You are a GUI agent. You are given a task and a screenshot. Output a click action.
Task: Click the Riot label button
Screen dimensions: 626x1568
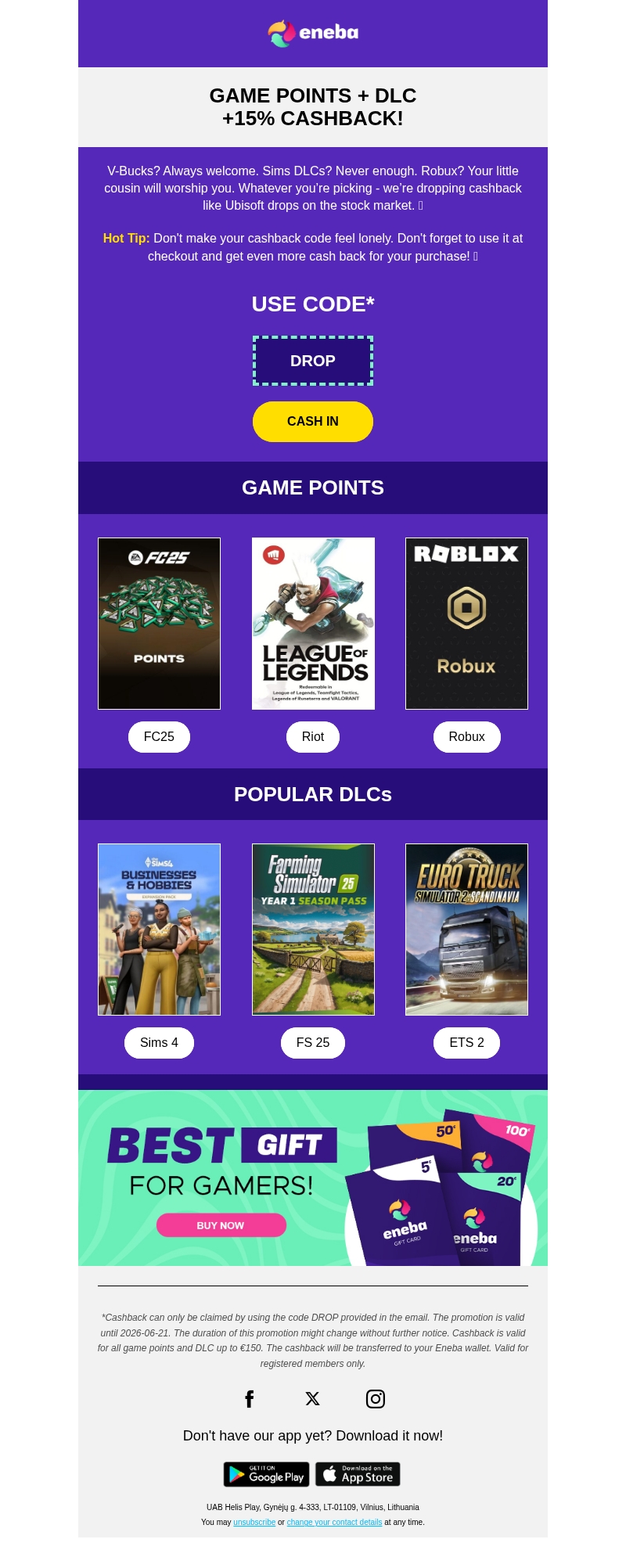(x=313, y=737)
